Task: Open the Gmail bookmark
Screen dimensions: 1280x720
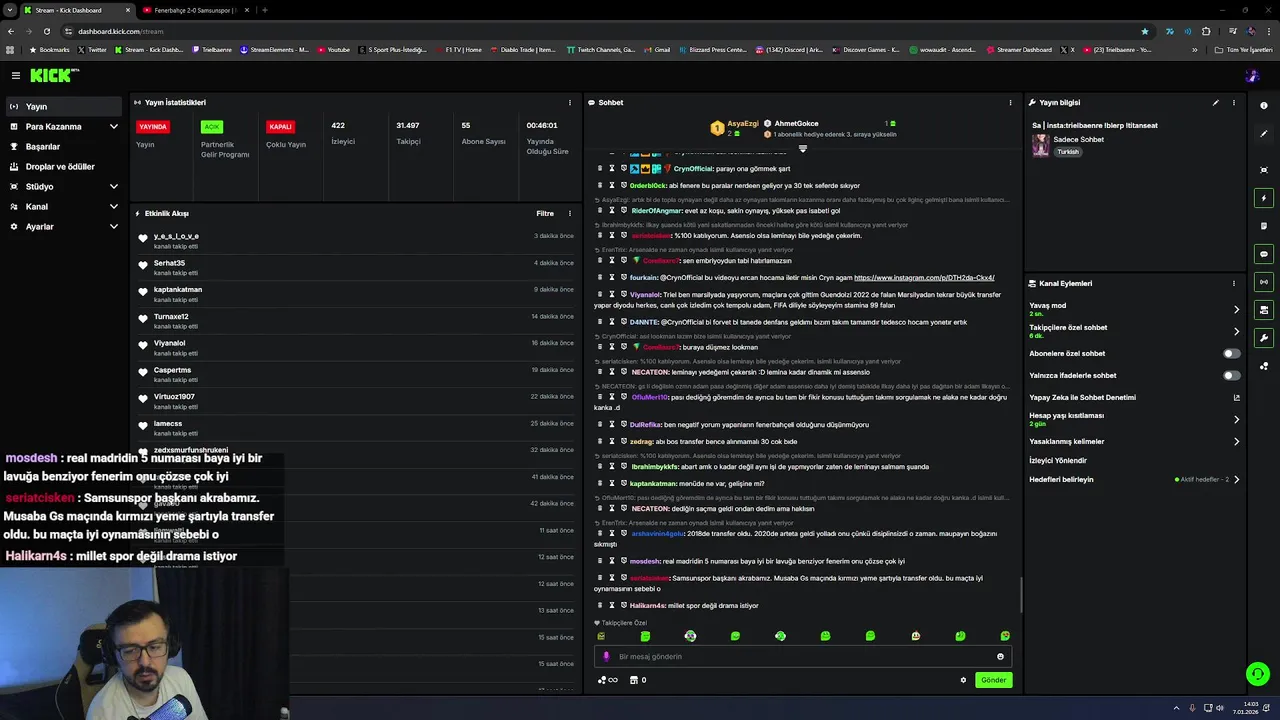Action: [x=657, y=49]
